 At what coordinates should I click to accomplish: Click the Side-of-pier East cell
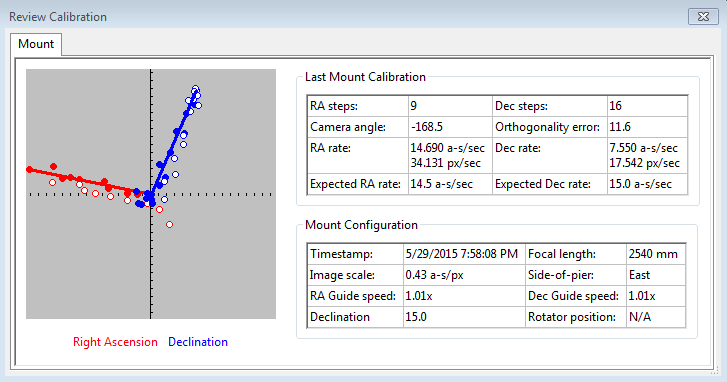point(656,275)
